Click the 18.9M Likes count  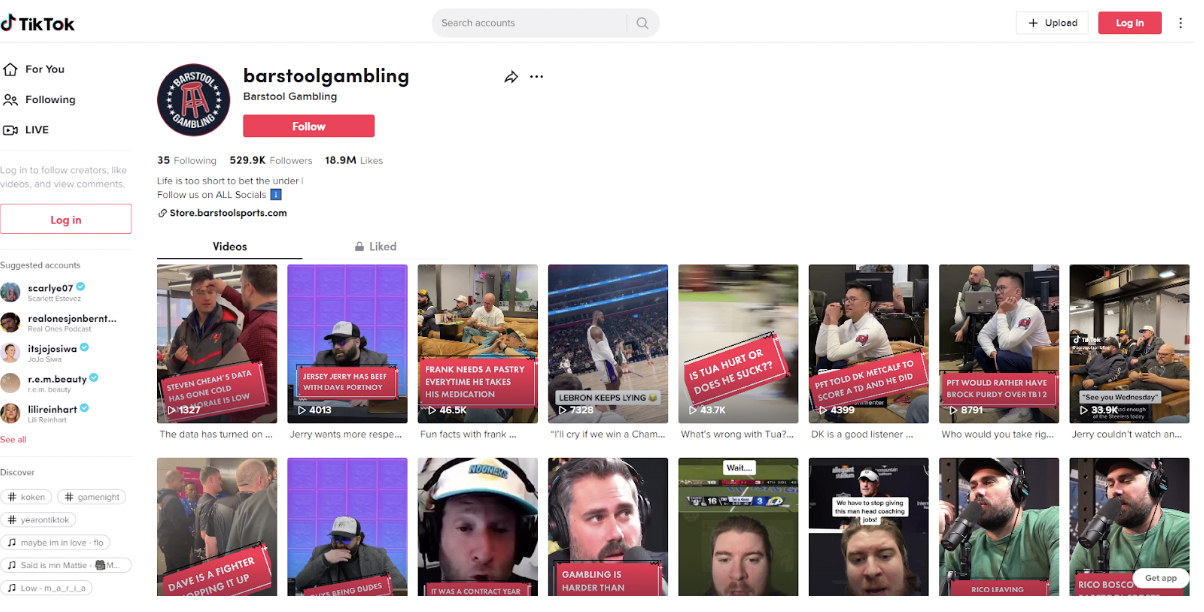pos(354,160)
